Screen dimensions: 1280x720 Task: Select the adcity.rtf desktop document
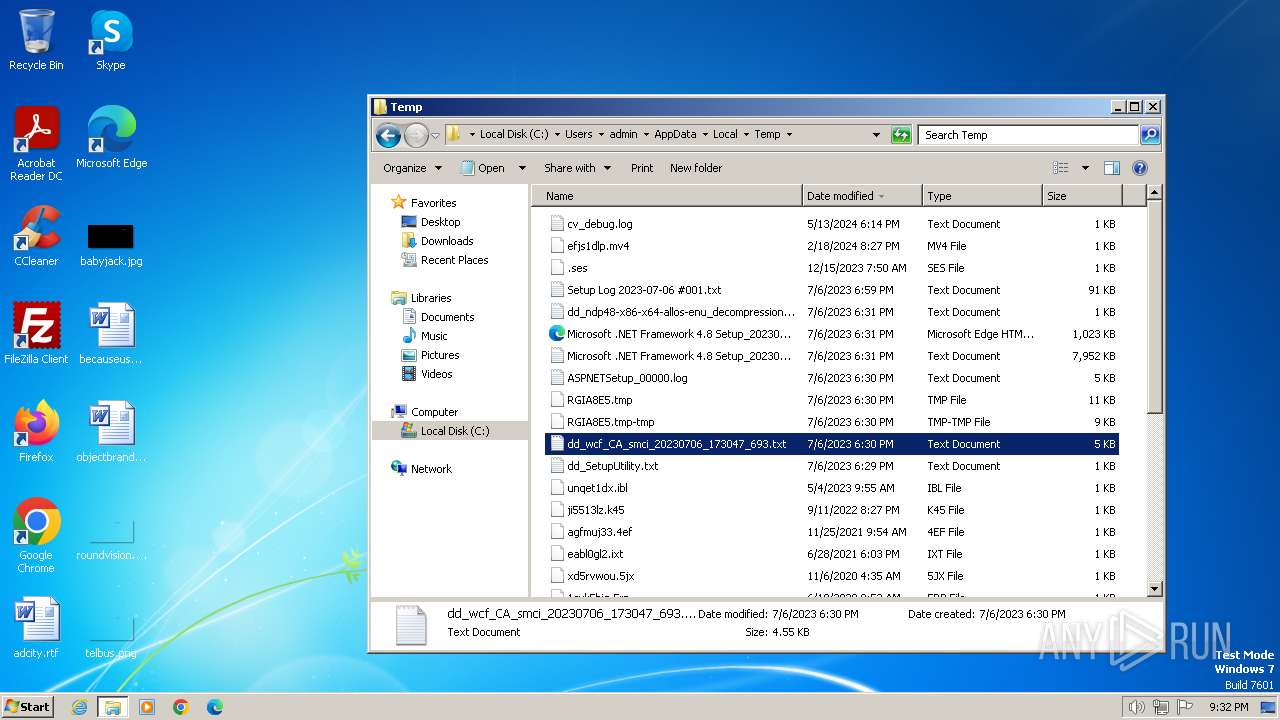[x=36, y=627]
